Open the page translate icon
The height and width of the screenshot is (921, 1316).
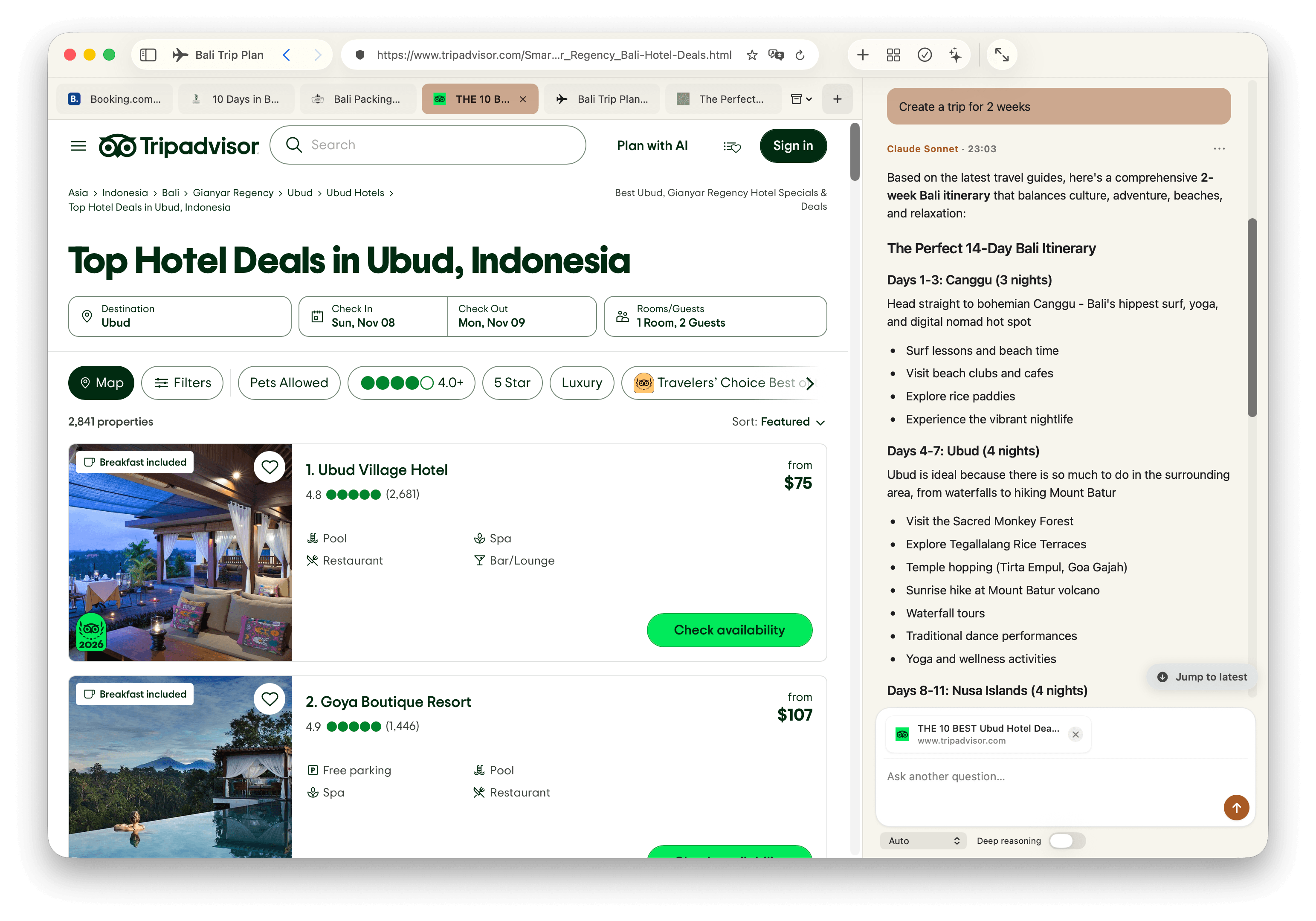[776, 55]
